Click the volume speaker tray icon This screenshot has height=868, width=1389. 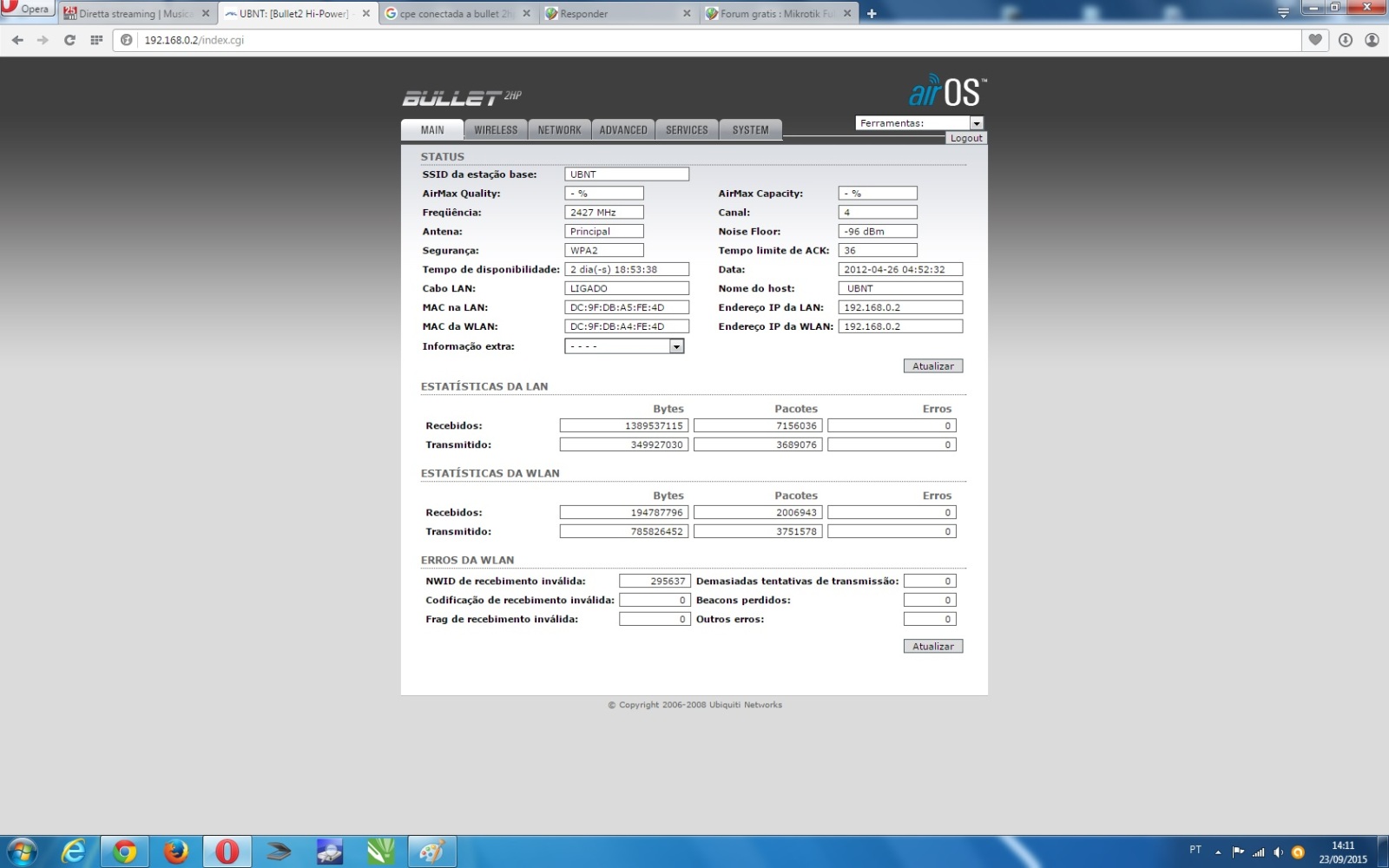1278,852
